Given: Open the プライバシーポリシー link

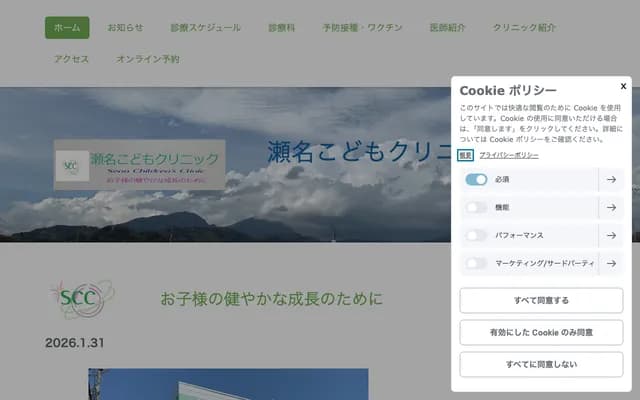Looking at the screenshot, I should point(509,156).
